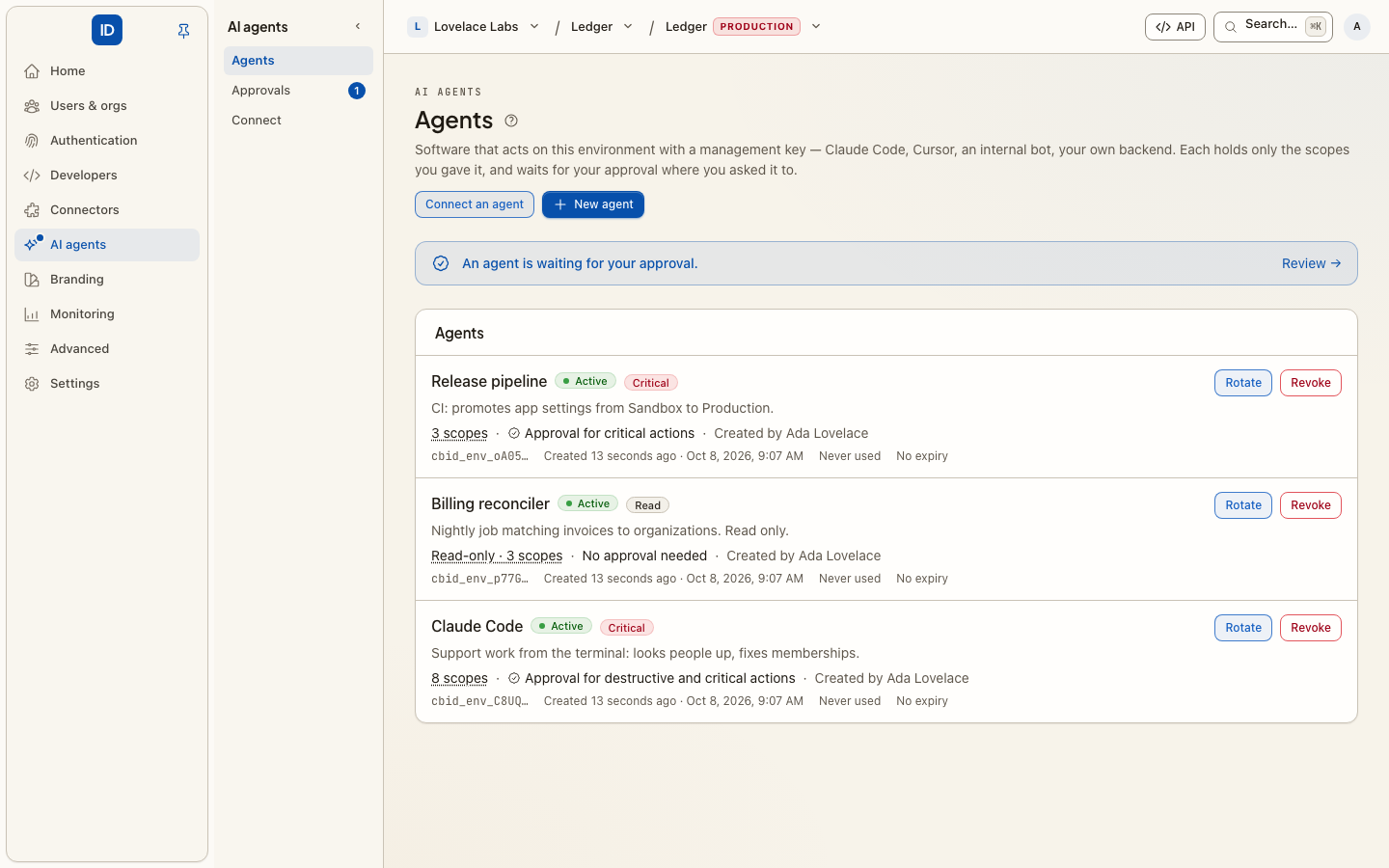The width and height of the screenshot is (1389, 868).
Task: View Claude Code's 8 scopes
Action: pos(459,679)
